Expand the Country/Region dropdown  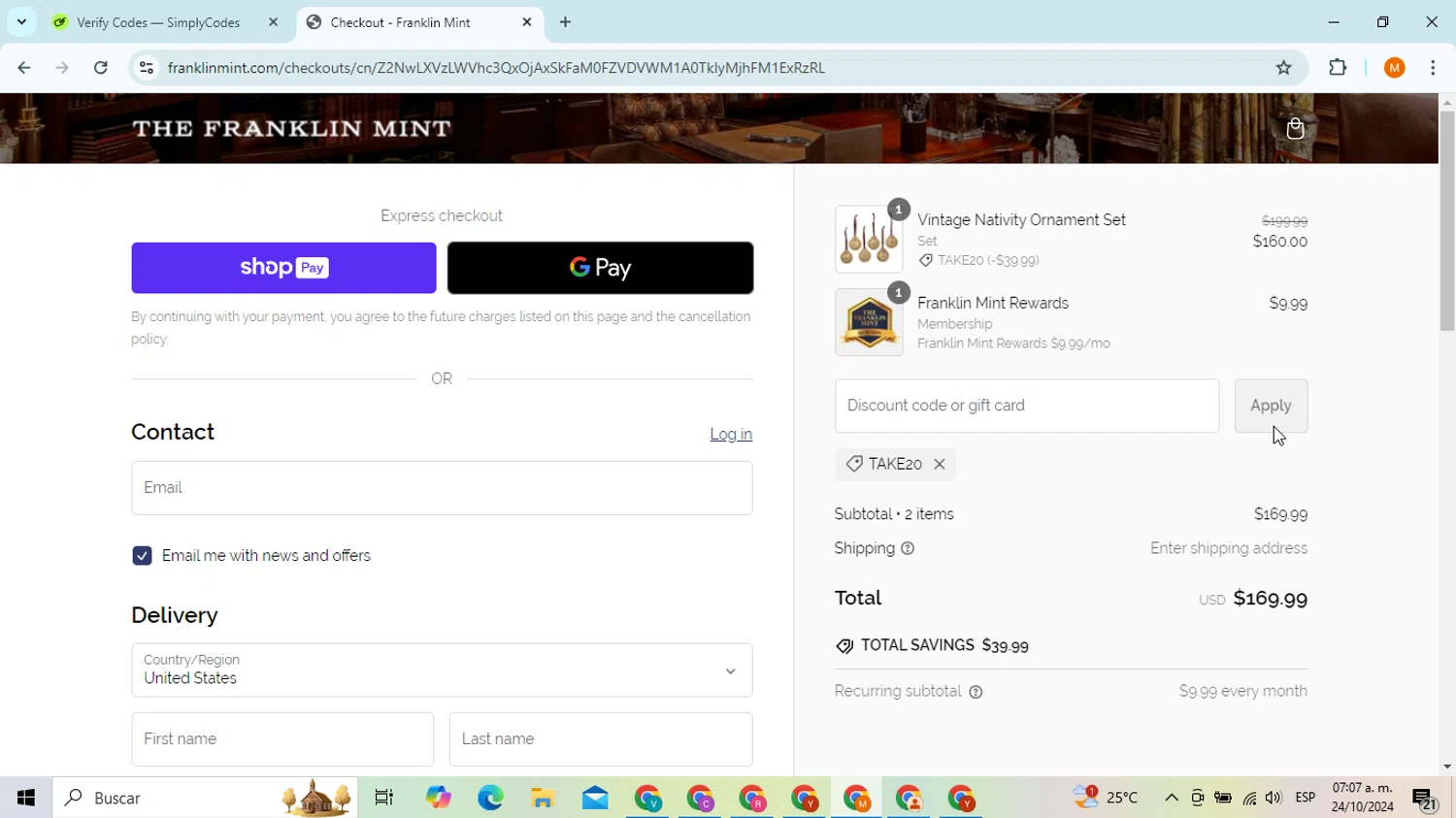(x=442, y=671)
